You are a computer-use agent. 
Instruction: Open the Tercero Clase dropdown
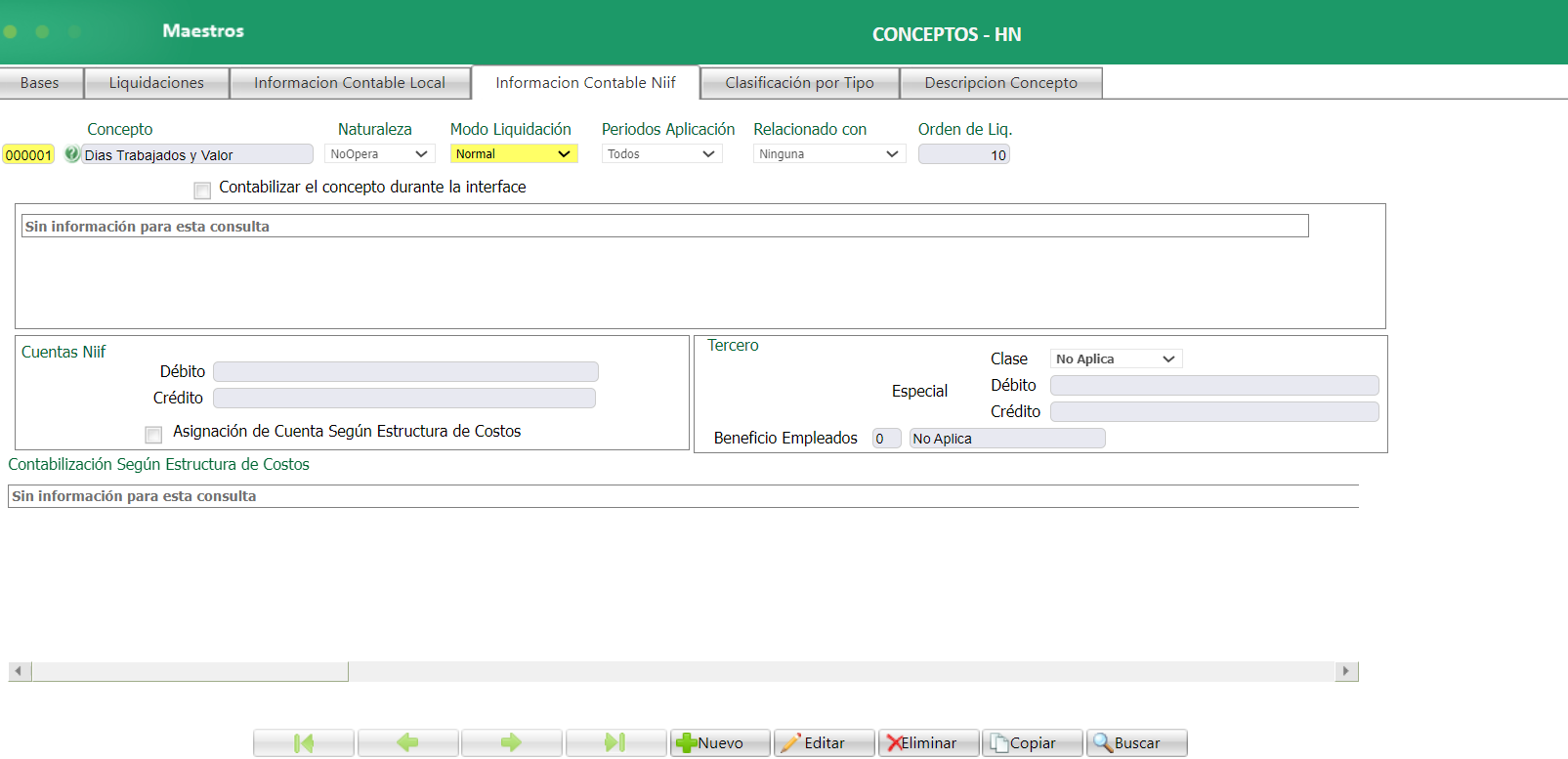(x=1116, y=359)
